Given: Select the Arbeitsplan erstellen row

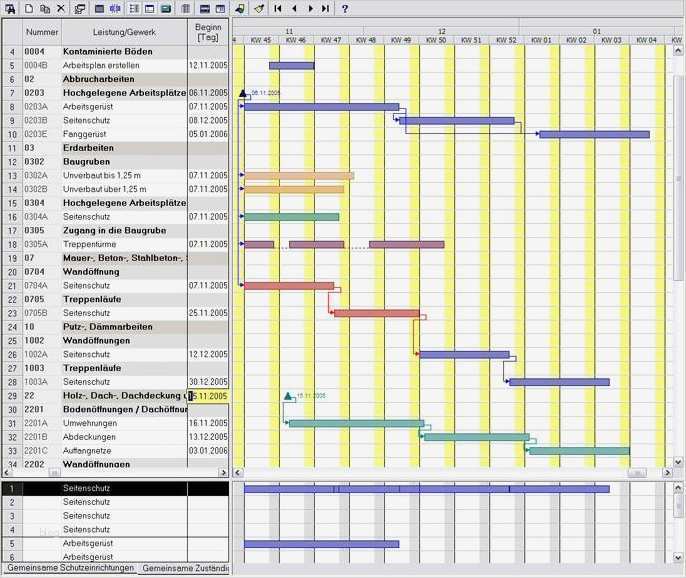Looking at the screenshot, I should click(116, 65).
